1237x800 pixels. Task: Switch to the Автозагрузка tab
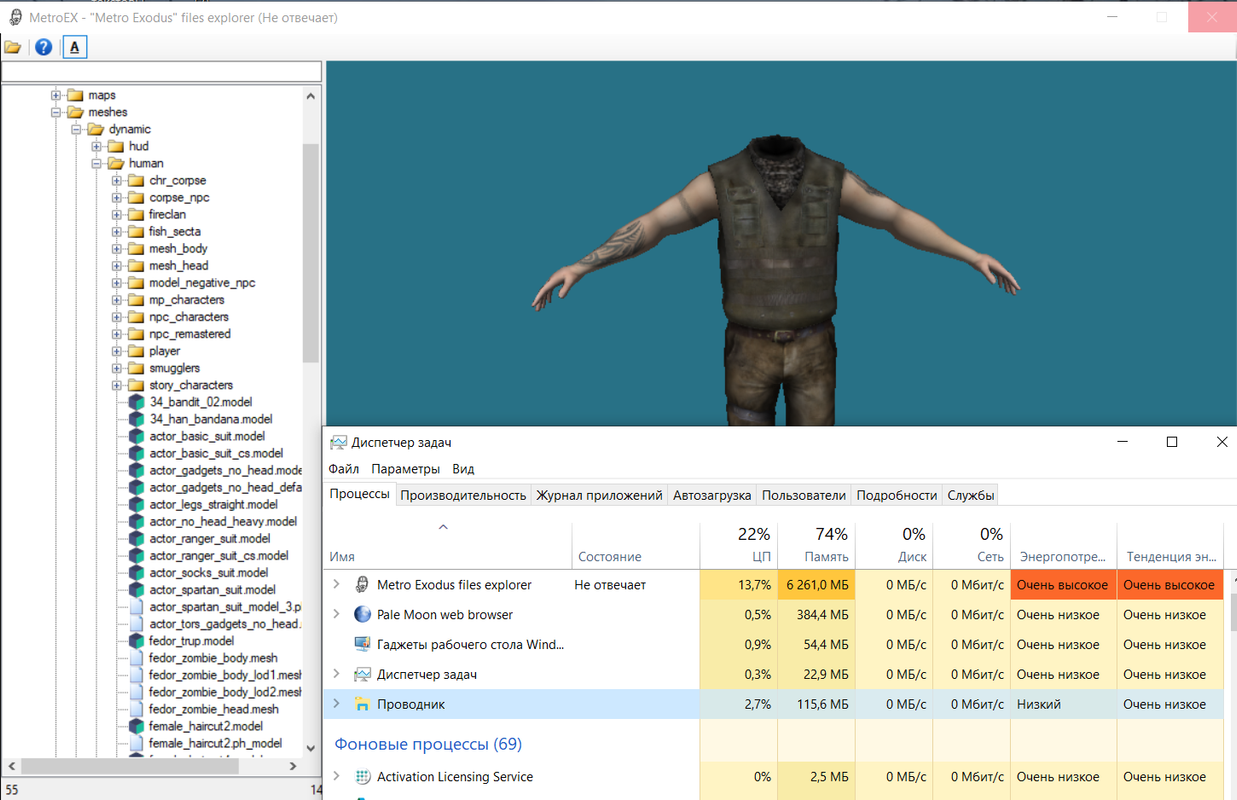[712, 495]
